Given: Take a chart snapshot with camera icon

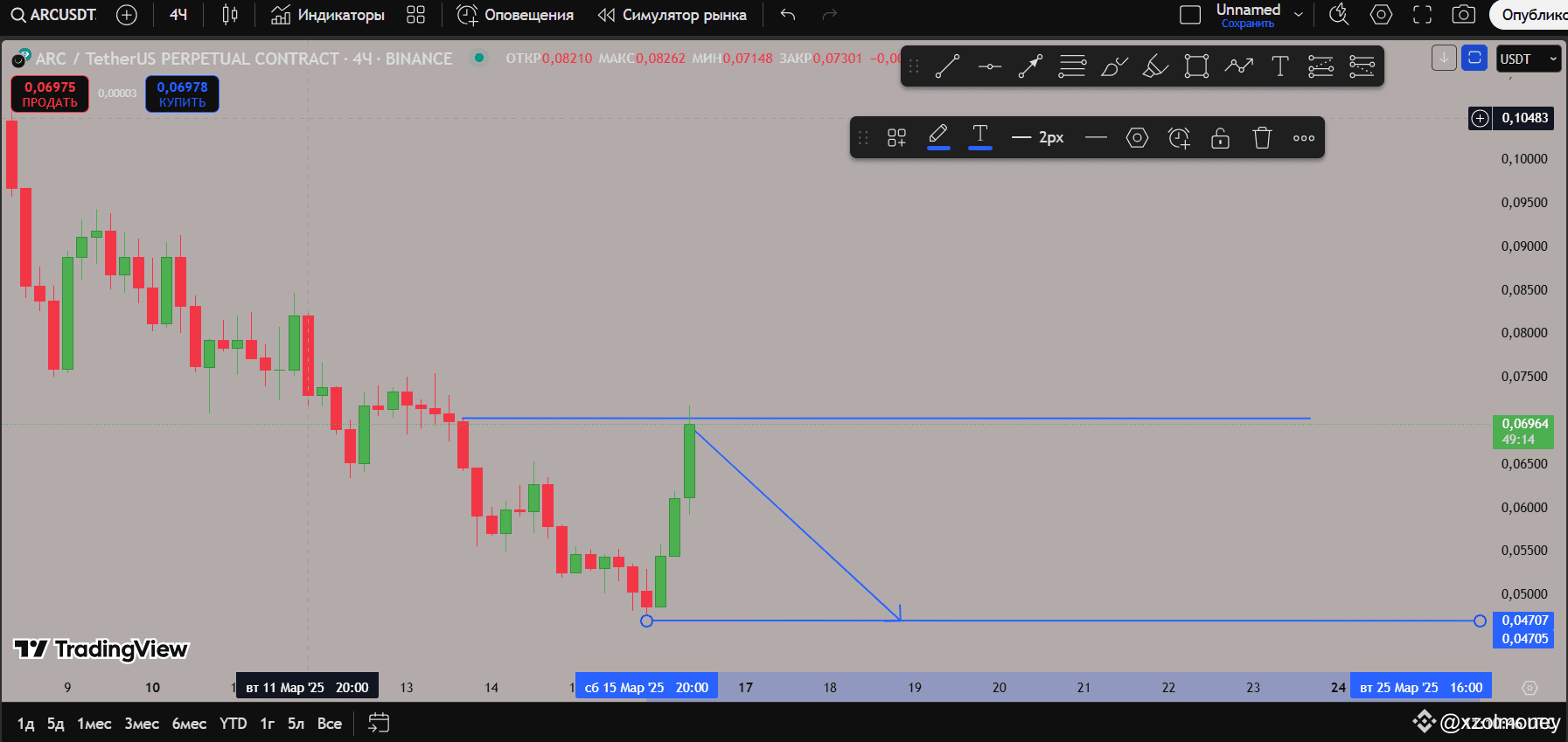Looking at the screenshot, I should pyautogui.click(x=1463, y=15).
